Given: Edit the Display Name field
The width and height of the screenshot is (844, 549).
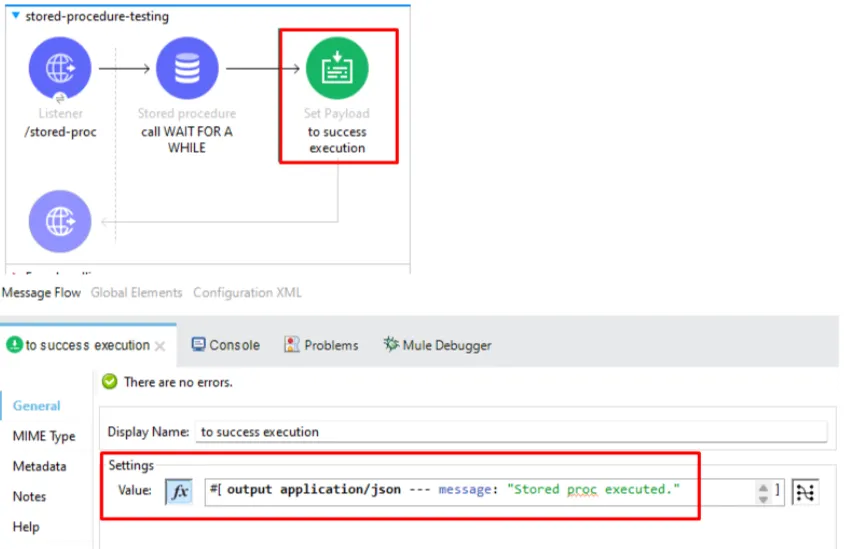Looking at the screenshot, I should point(511,432).
